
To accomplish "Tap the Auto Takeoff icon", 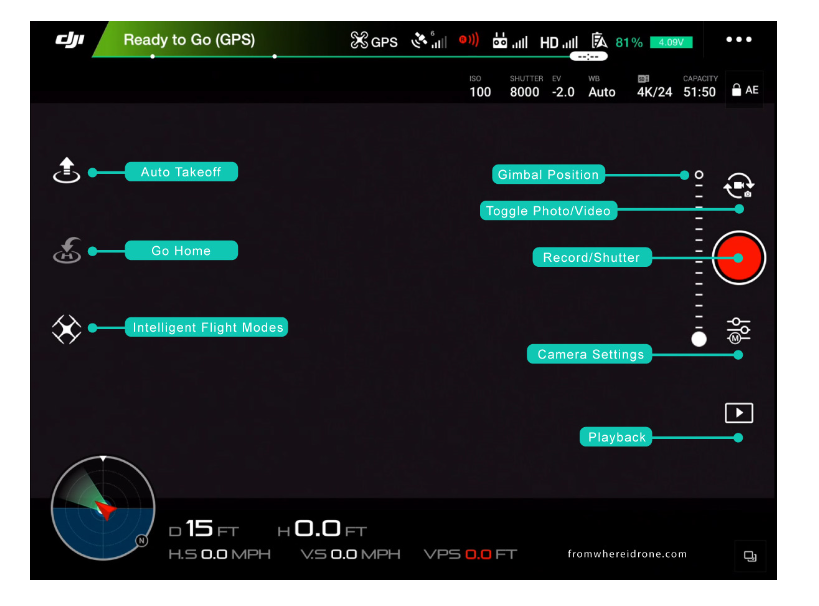I will (x=67, y=170).
